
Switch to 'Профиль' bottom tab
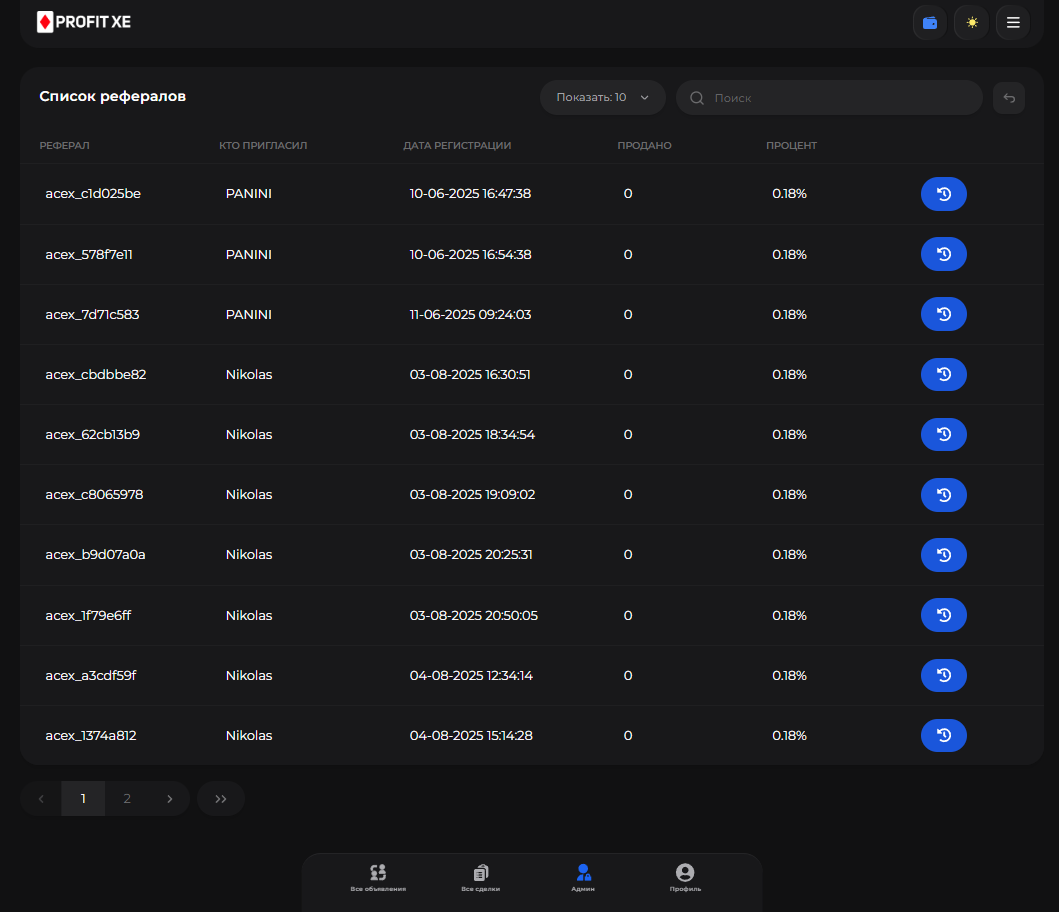tap(685, 878)
